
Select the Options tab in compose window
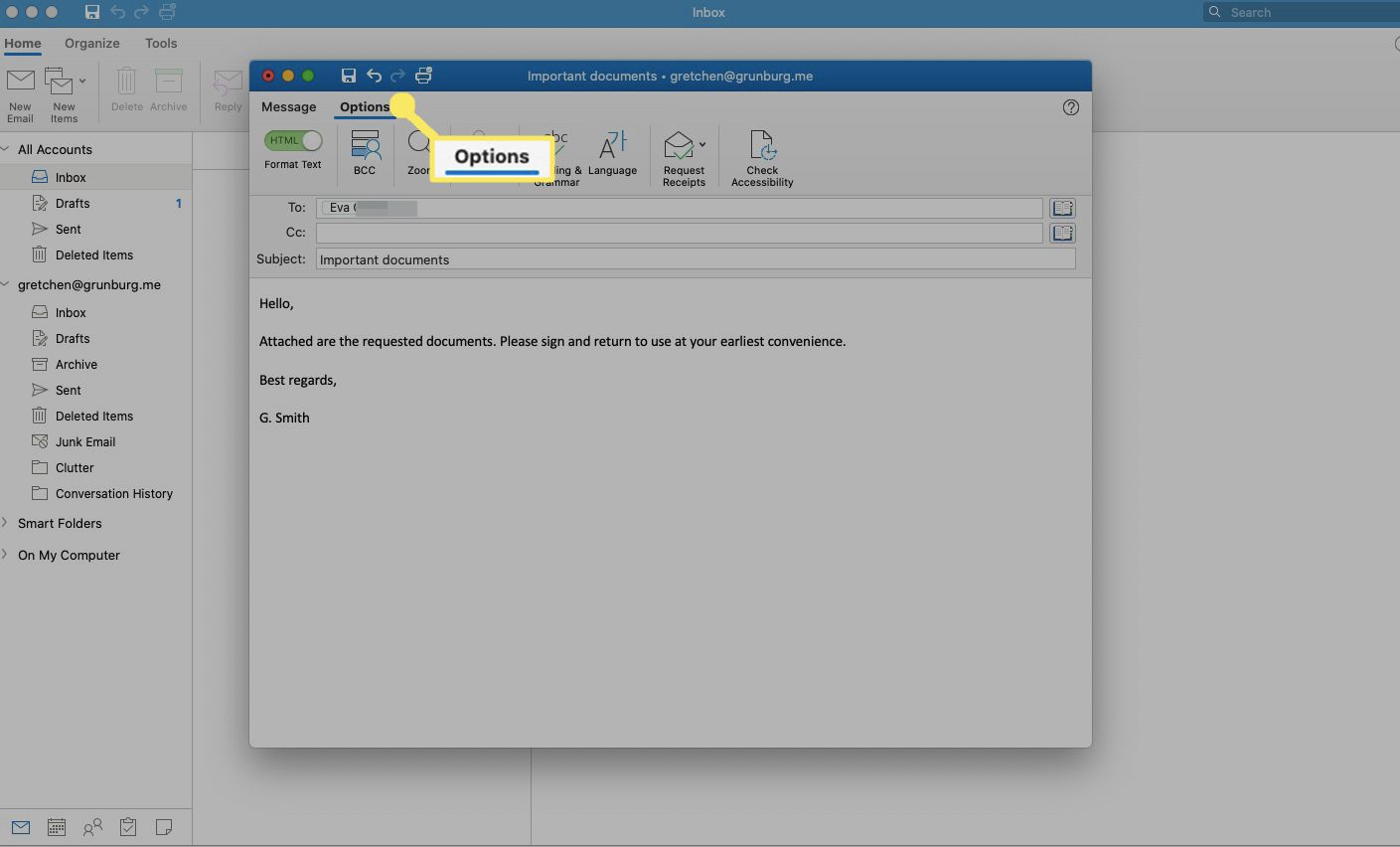tap(365, 106)
